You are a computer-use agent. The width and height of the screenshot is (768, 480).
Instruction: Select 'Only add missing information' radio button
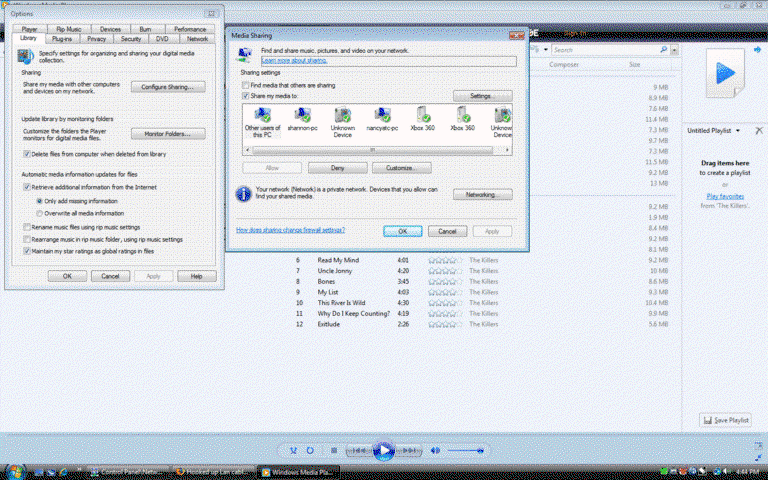click(x=40, y=201)
